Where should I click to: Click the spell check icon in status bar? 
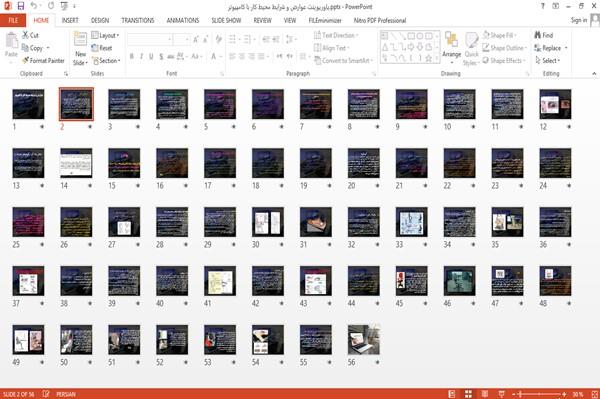point(46,394)
